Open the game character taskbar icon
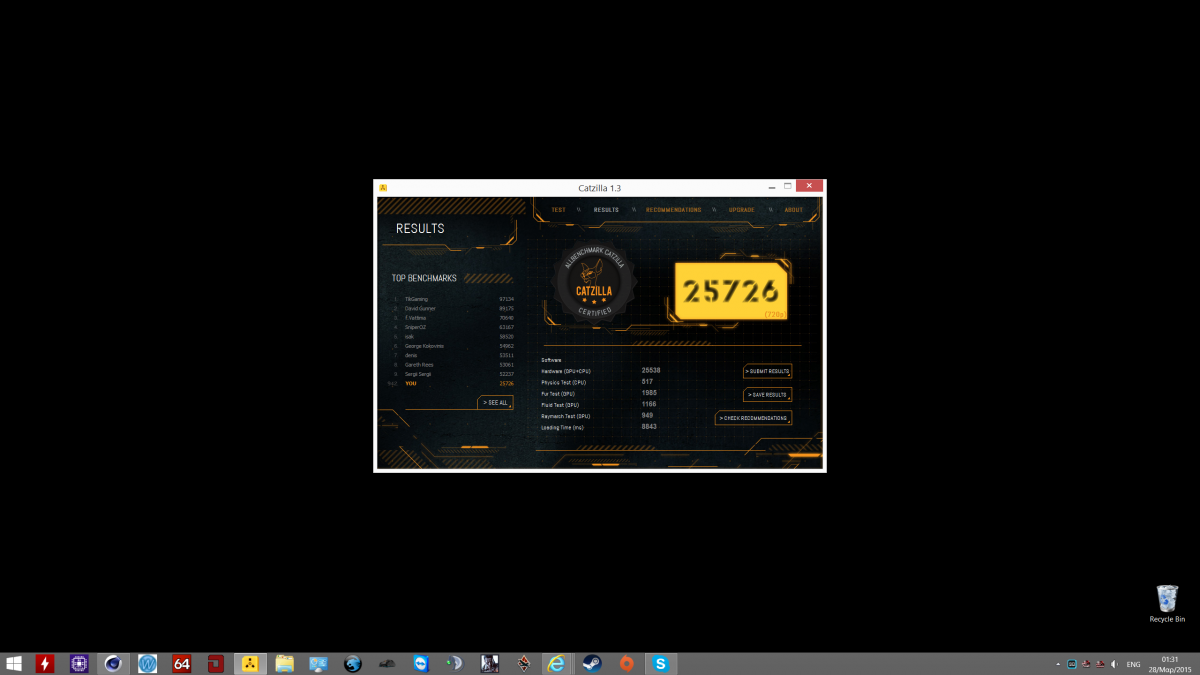This screenshot has width=1200, height=675. point(490,663)
